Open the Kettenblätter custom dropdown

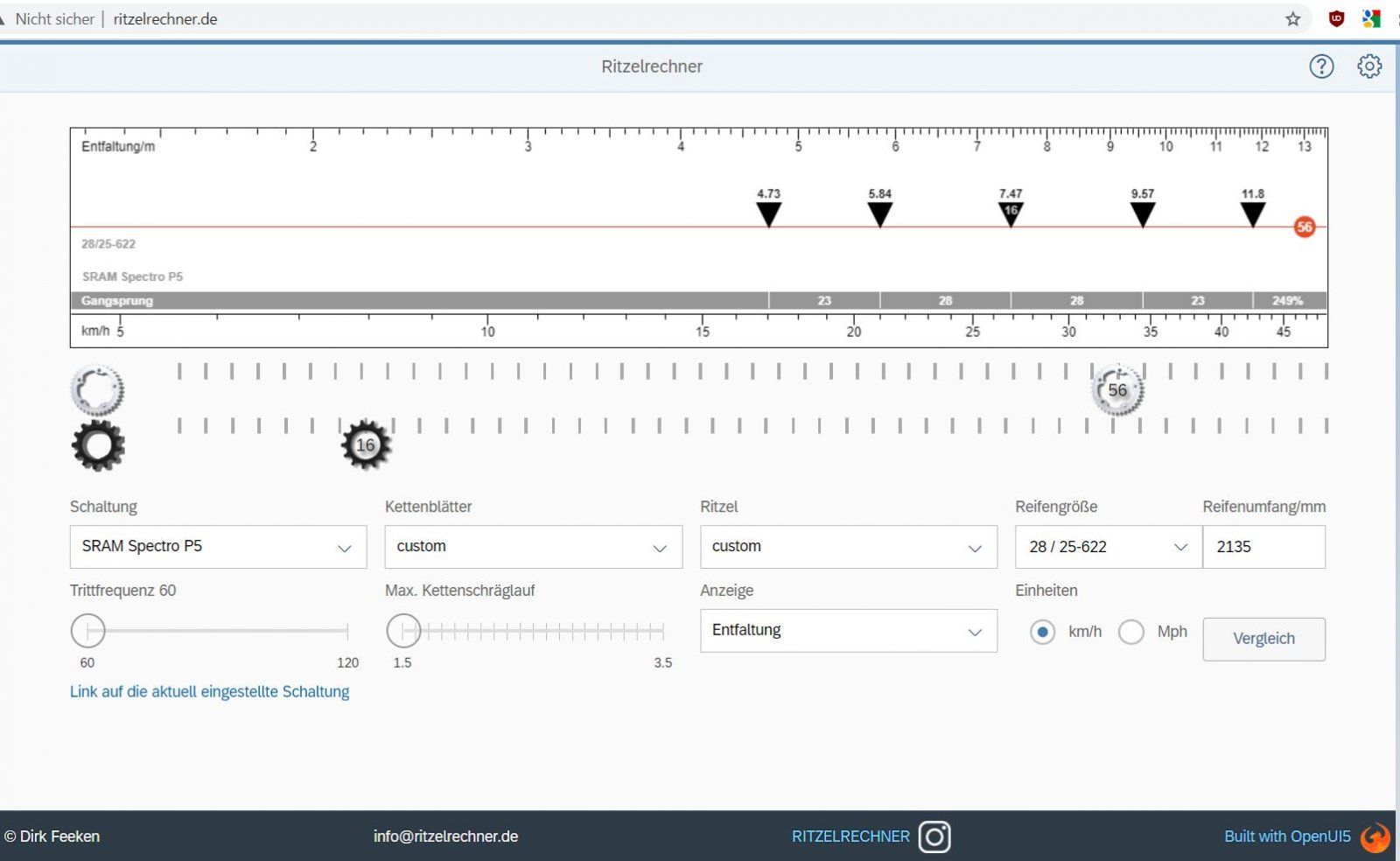click(x=533, y=547)
